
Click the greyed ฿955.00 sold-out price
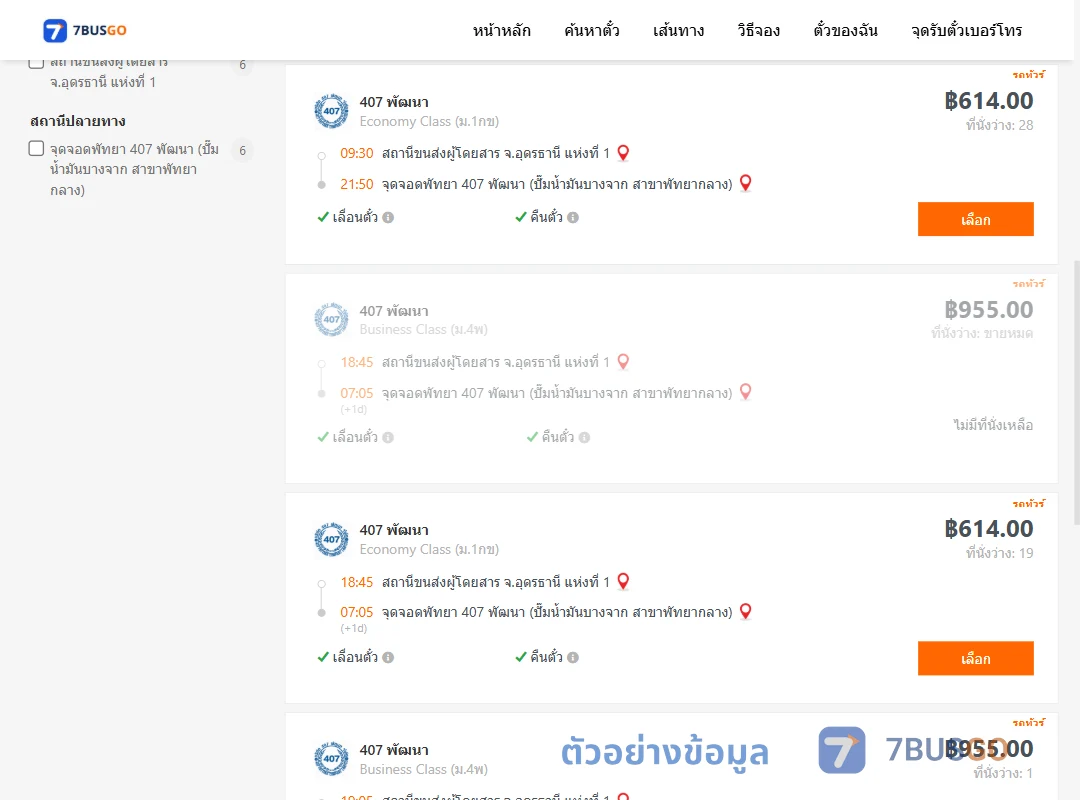[x=988, y=310]
